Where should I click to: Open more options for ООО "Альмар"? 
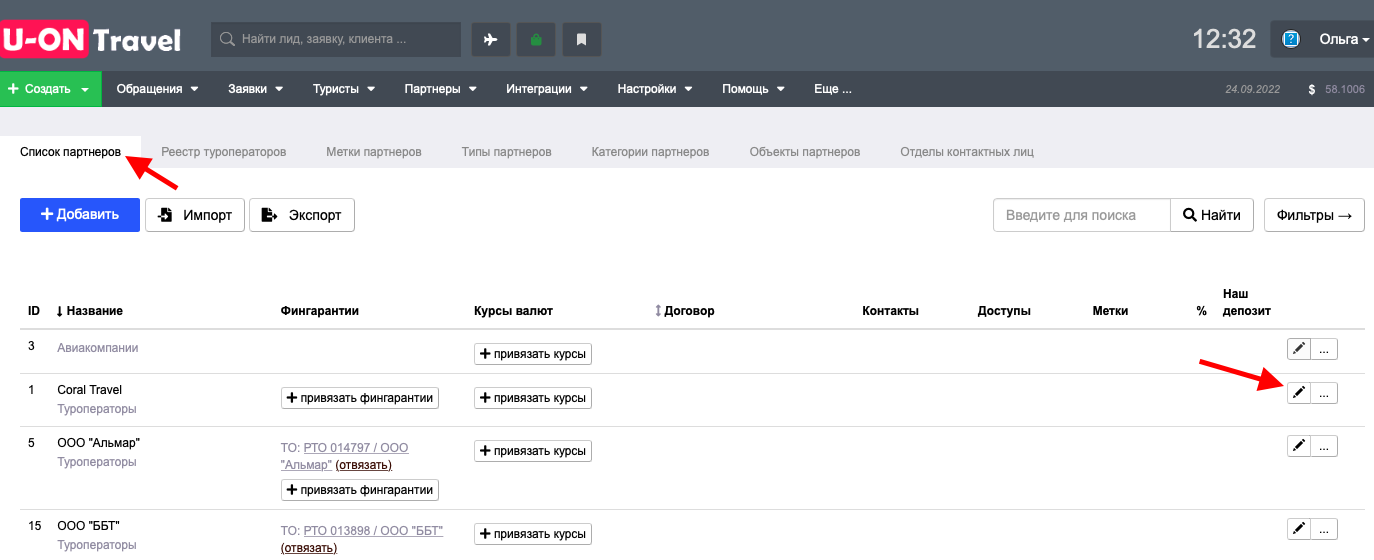point(1324,446)
